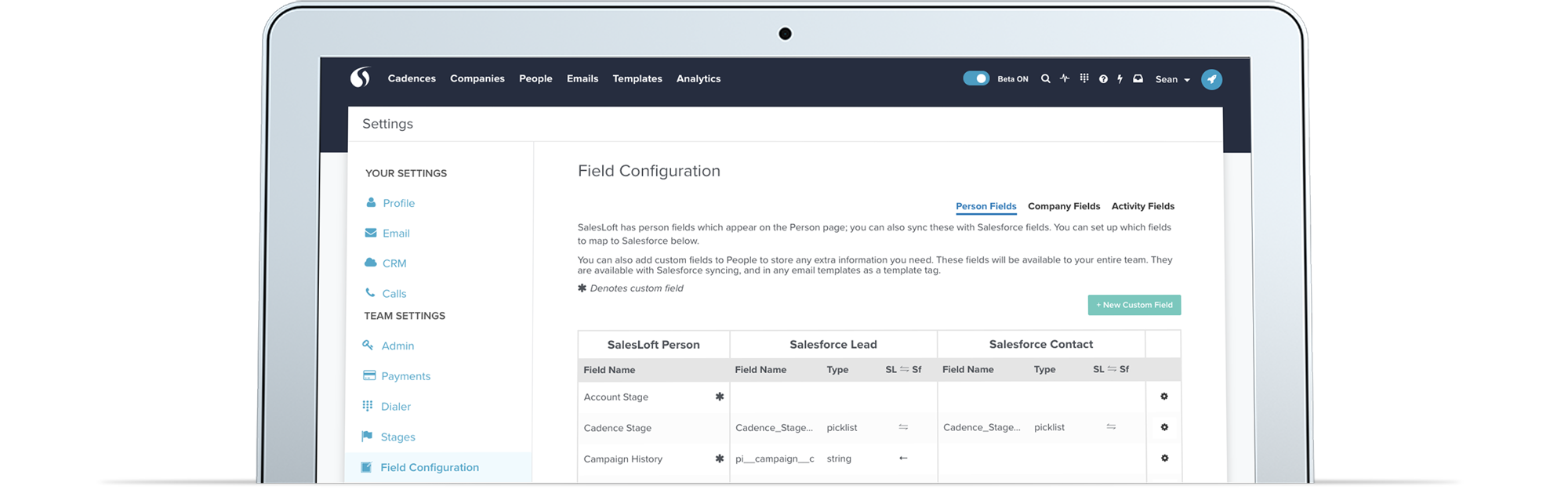
Task: Open help question mark icon
Action: 1103,79
